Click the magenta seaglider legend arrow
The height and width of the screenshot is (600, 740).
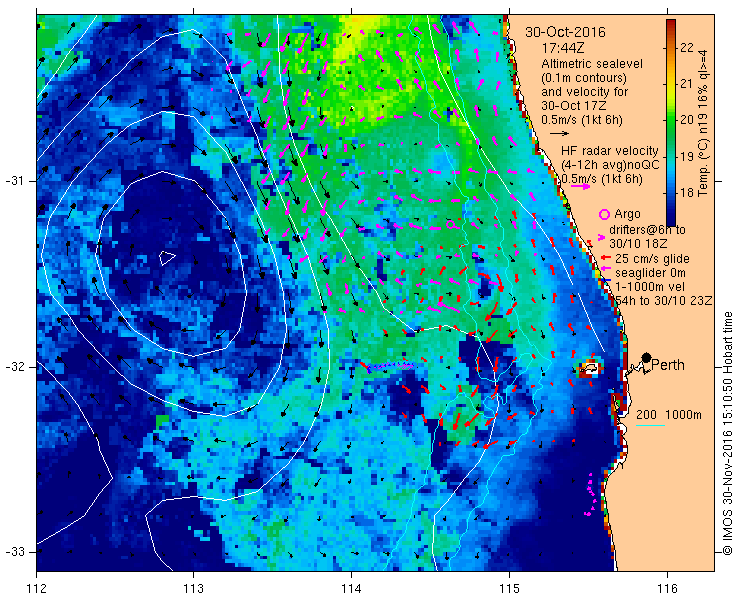(x=606, y=269)
